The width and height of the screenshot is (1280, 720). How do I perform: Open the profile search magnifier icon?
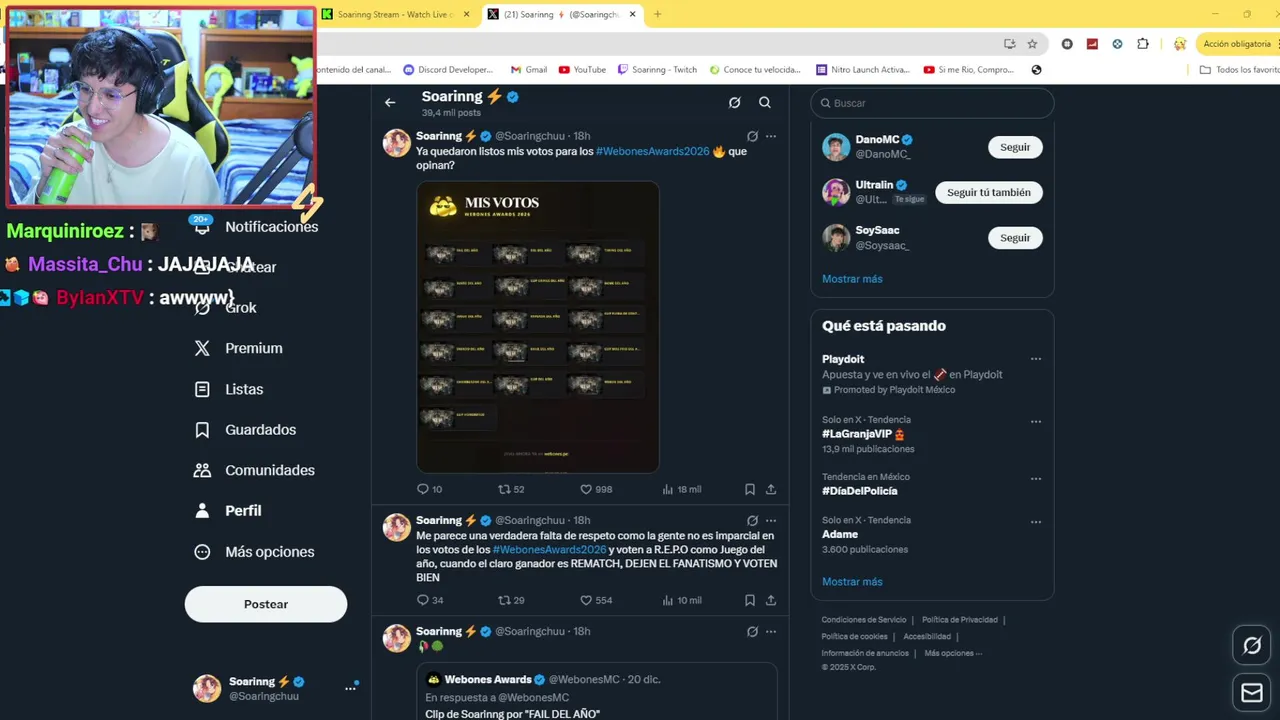pos(765,102)
